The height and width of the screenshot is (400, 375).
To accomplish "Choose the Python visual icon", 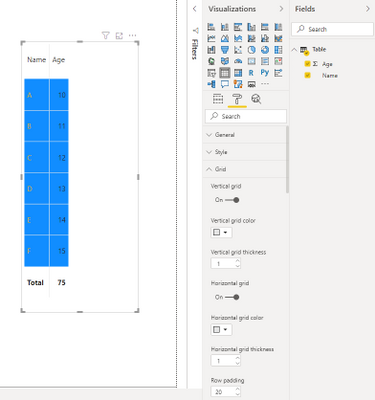I will pos(265,73).
